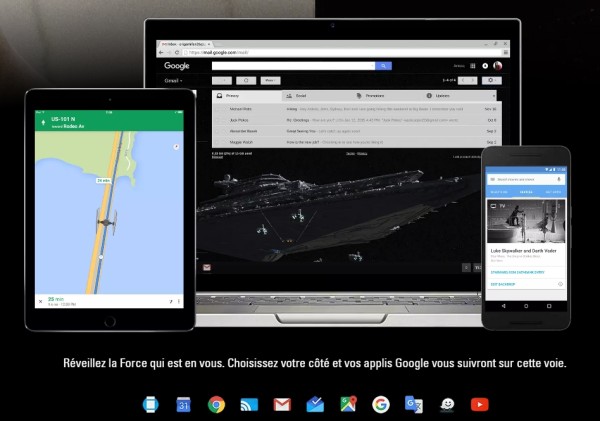
Task: Switch to the Updates inbox tab
Action: pos(456,96)
